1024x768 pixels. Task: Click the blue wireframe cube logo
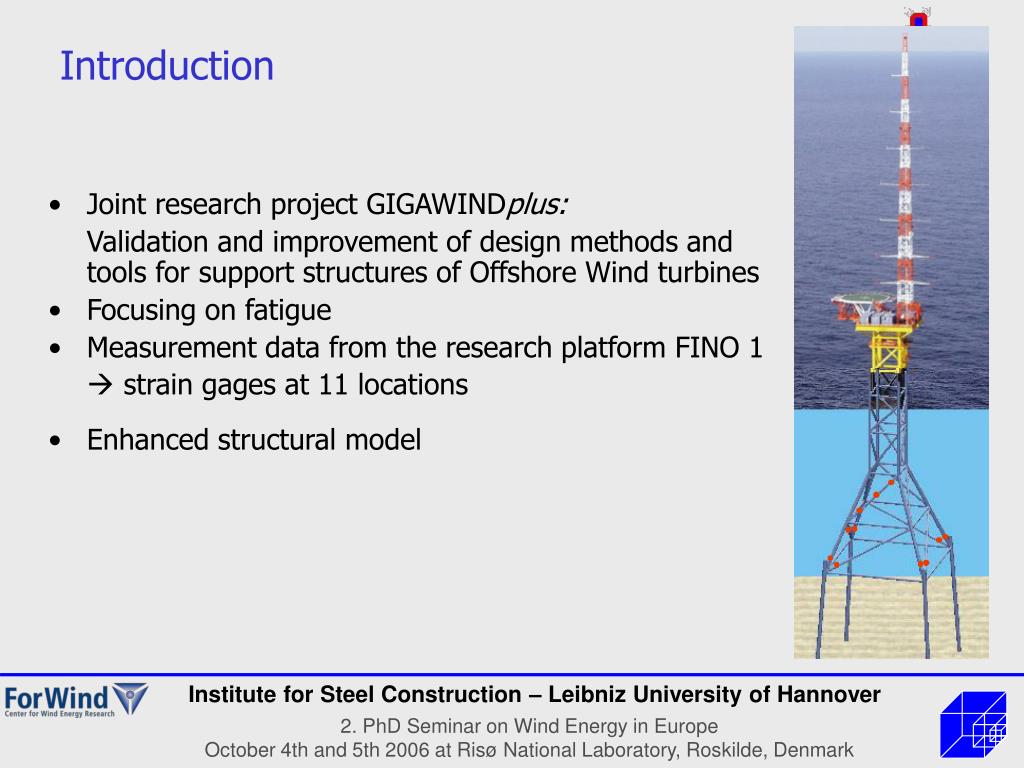[x=973, y=724]
